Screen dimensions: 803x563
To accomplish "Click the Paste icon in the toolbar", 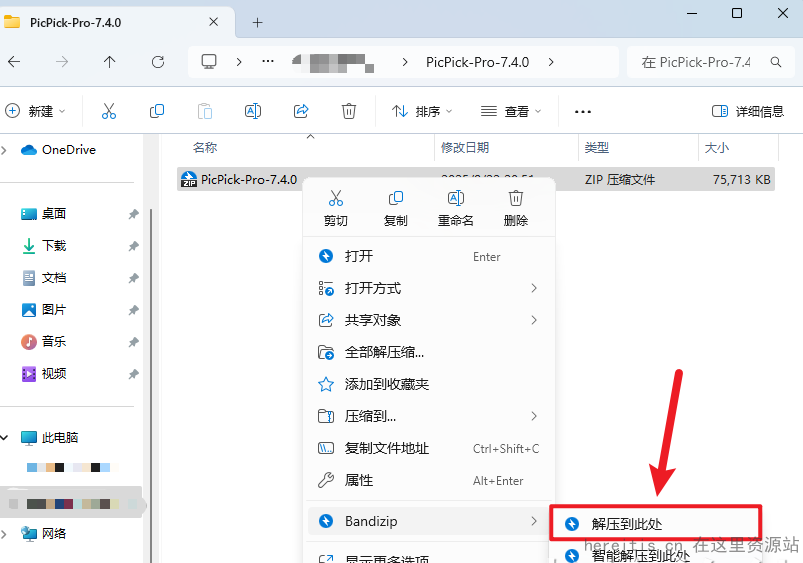I will click(x=205, y=111).
